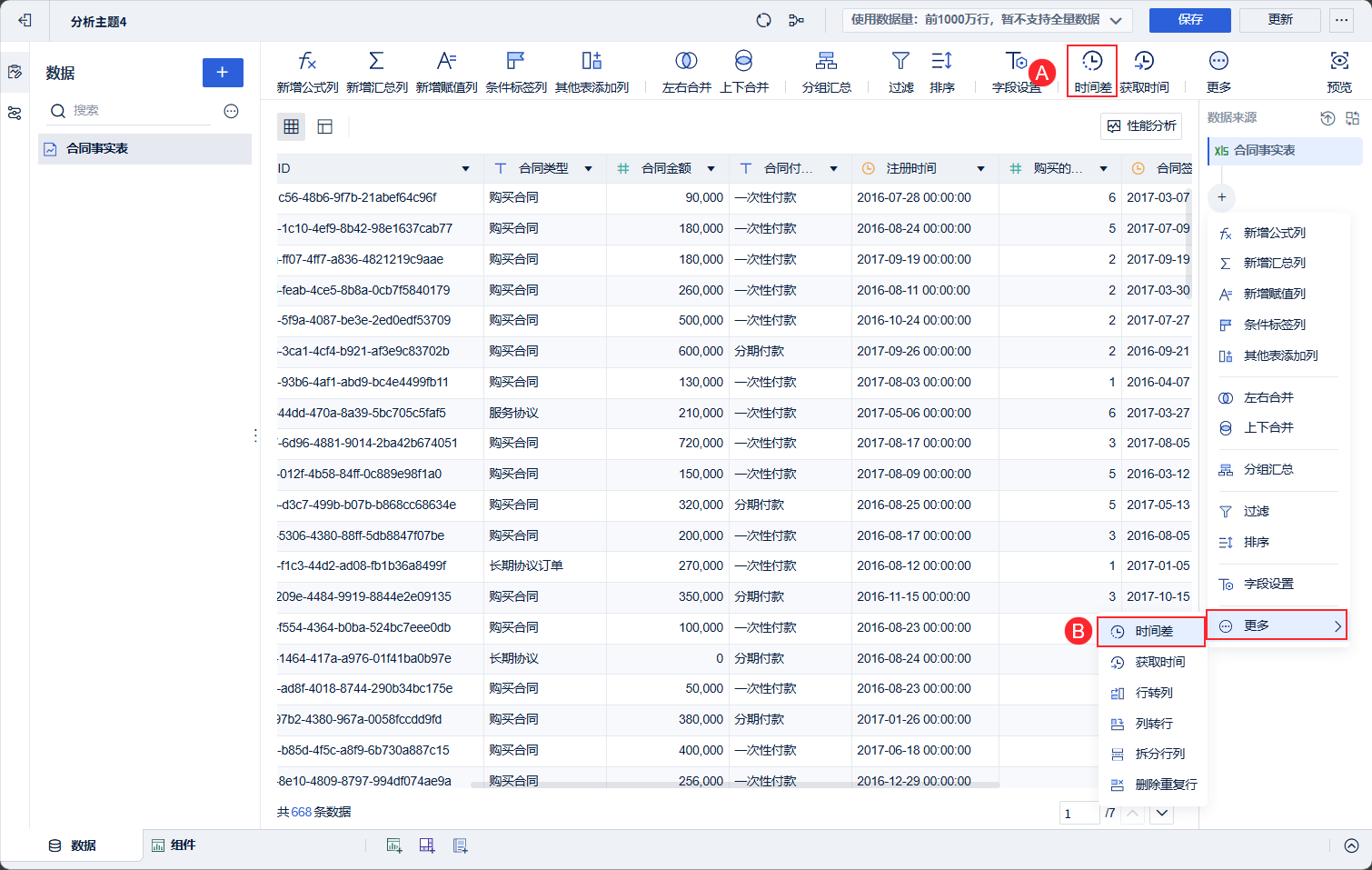1372x870 pixels.
Task: Click the page number input box
Action: tap(1079, 814)
